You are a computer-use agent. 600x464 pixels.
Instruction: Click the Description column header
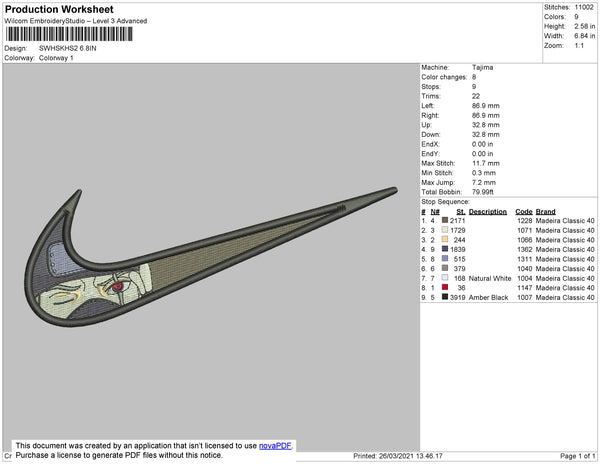click(x=488, y=212)
